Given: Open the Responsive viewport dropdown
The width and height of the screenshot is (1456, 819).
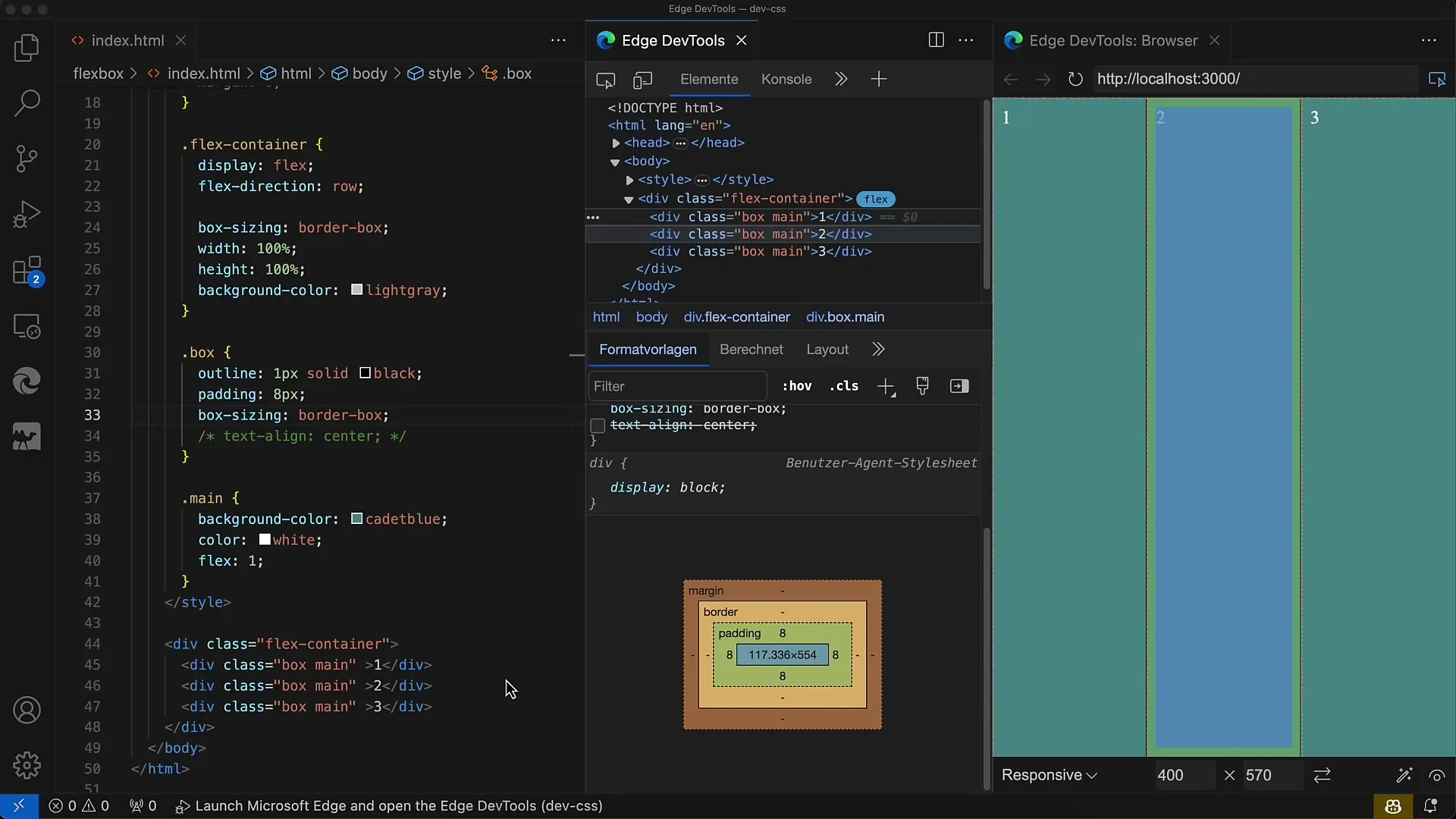Looking at the screenshot, I should [x=1049, y=775].
